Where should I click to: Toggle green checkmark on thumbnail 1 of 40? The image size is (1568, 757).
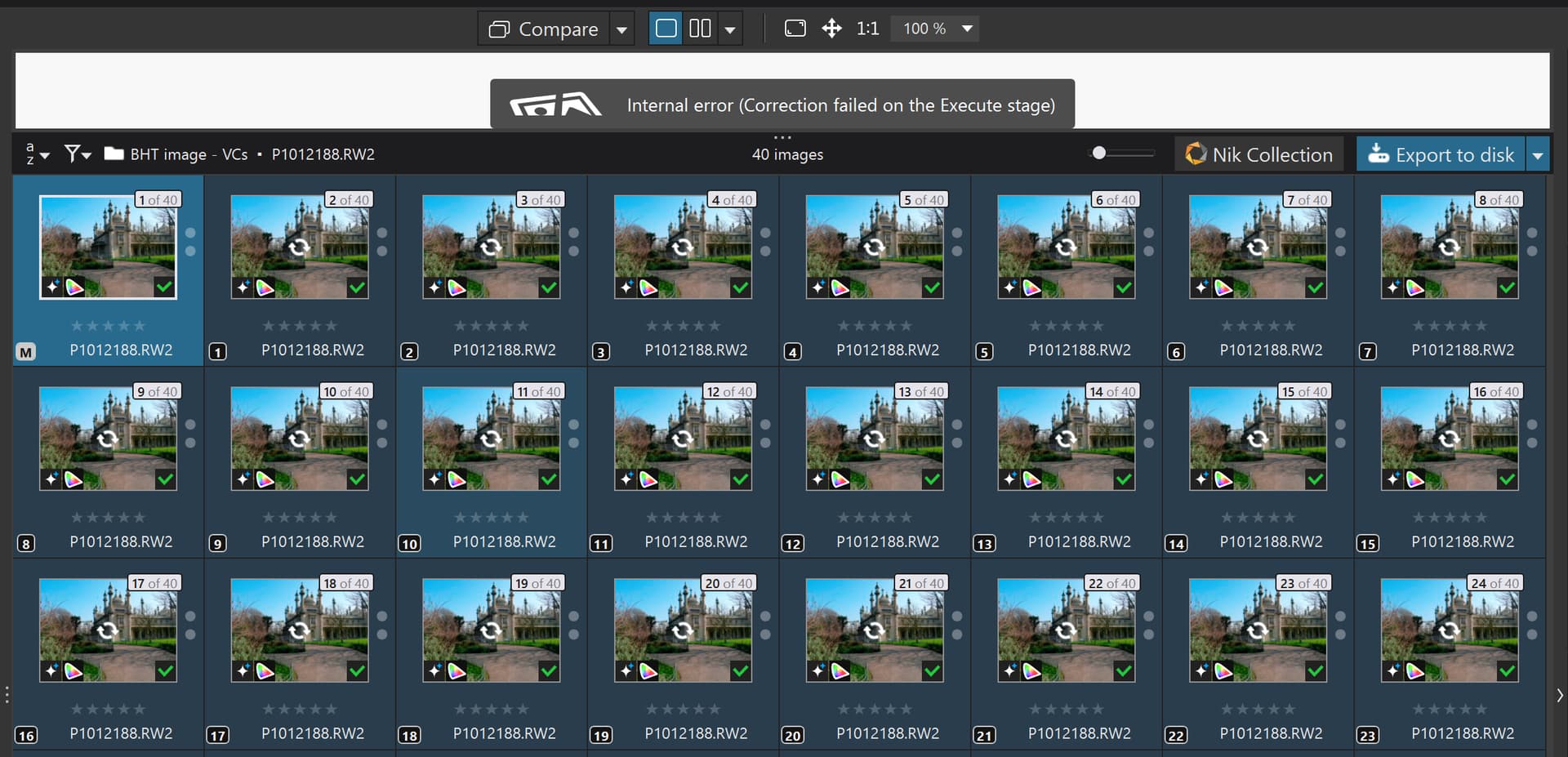(x=164, y=287)
